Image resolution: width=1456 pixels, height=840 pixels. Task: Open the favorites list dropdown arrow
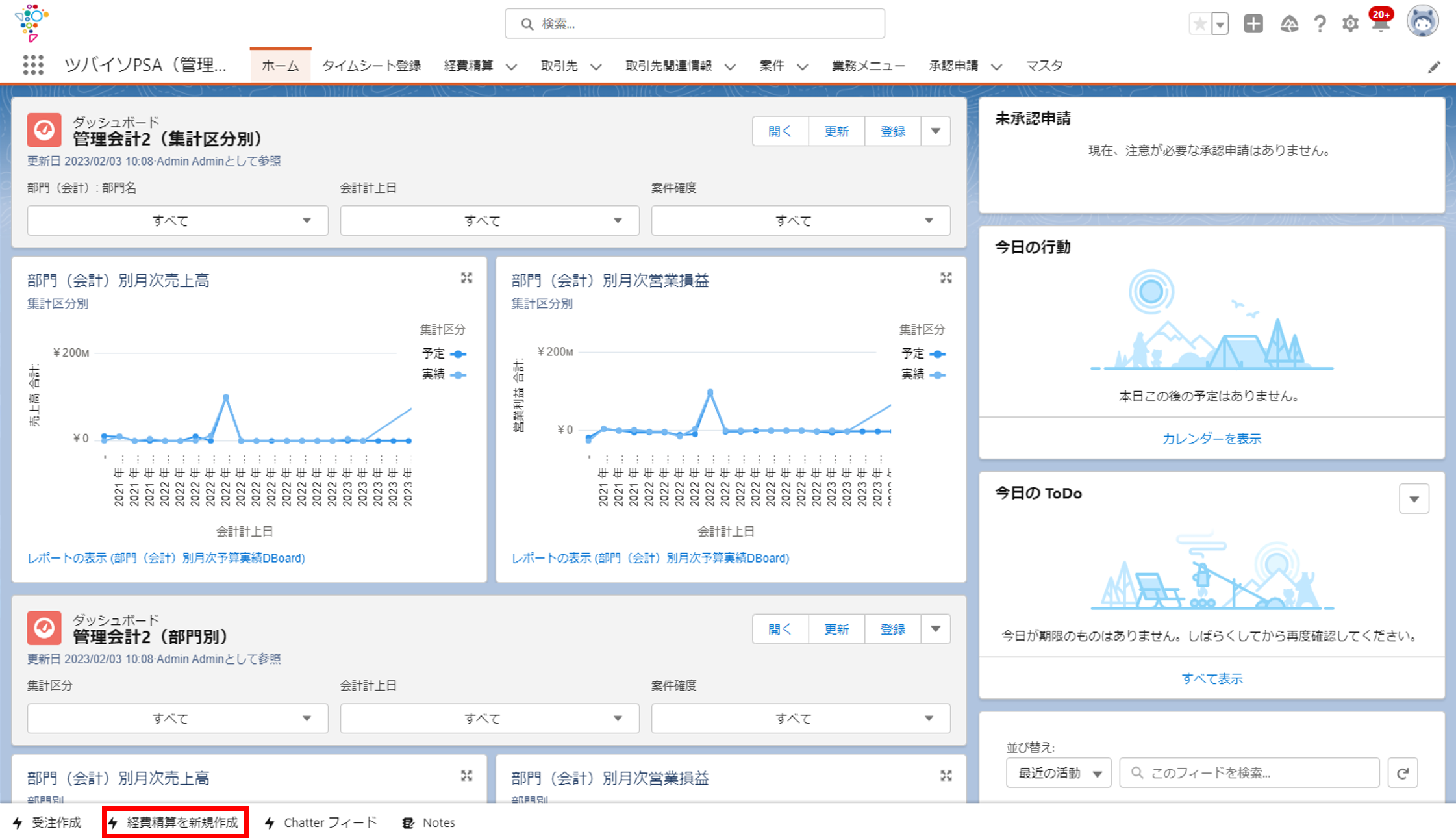click(1220, 24)
